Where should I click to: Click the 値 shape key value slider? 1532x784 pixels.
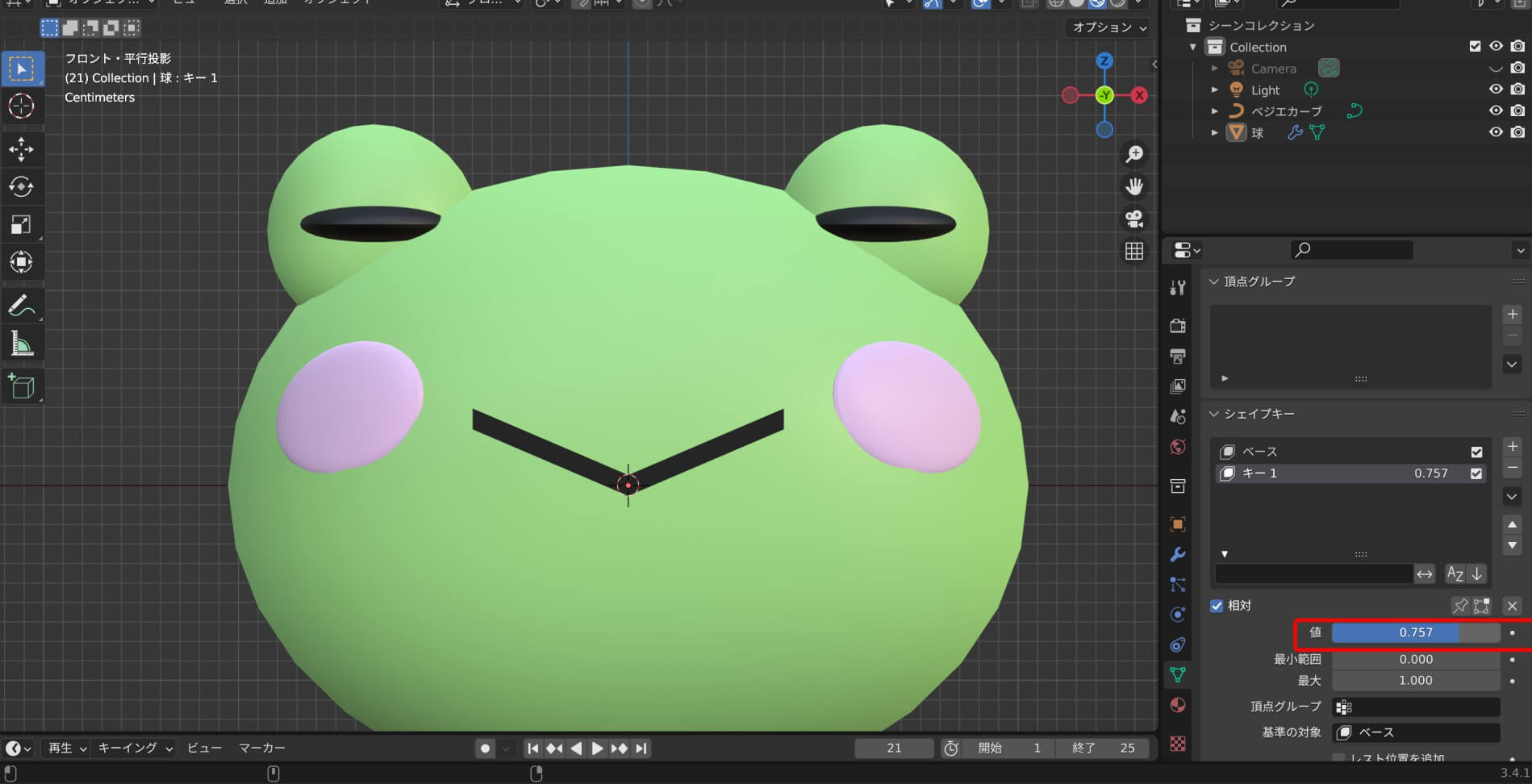[x=1415, y=633]
